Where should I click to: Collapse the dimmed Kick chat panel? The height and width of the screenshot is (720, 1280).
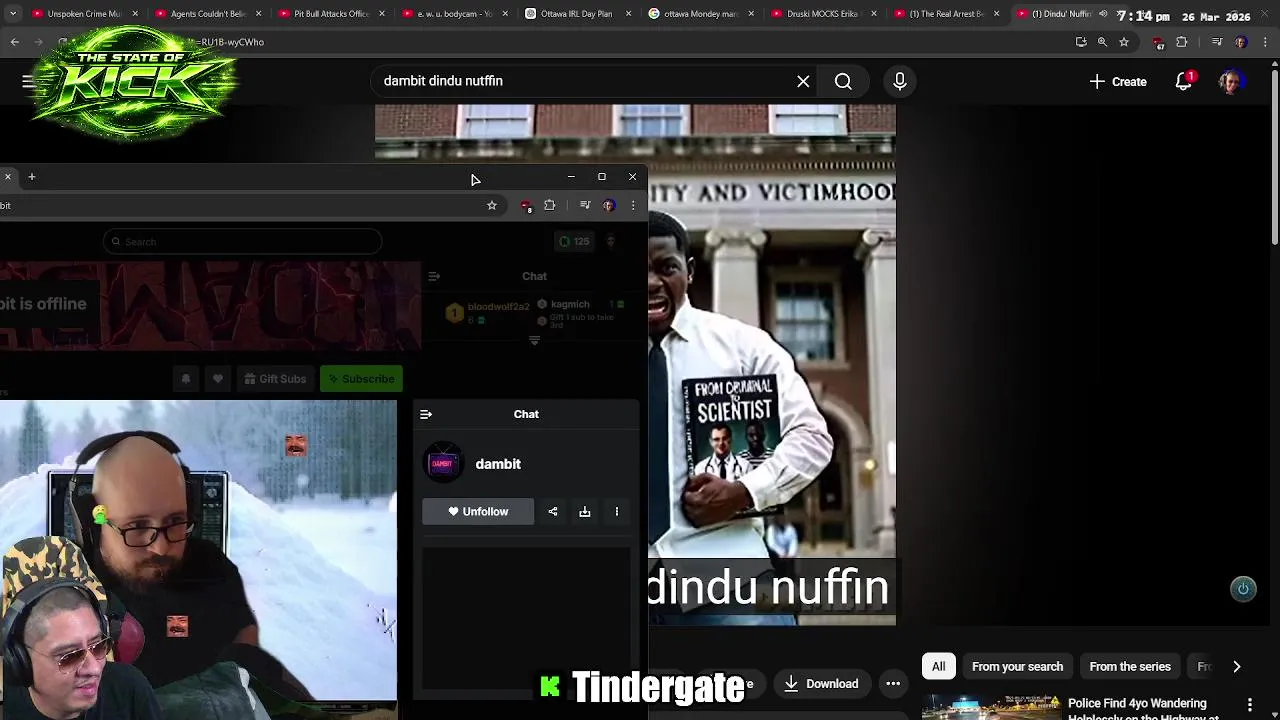(x=433, y=276)
